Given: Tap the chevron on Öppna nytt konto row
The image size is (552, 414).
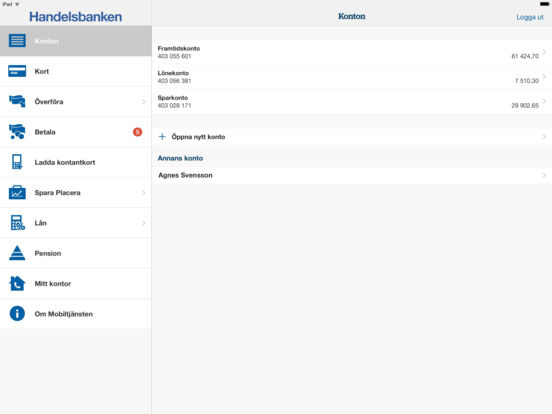Looking at the screenshot, I should pyautogui.click(x=544, y=137).
